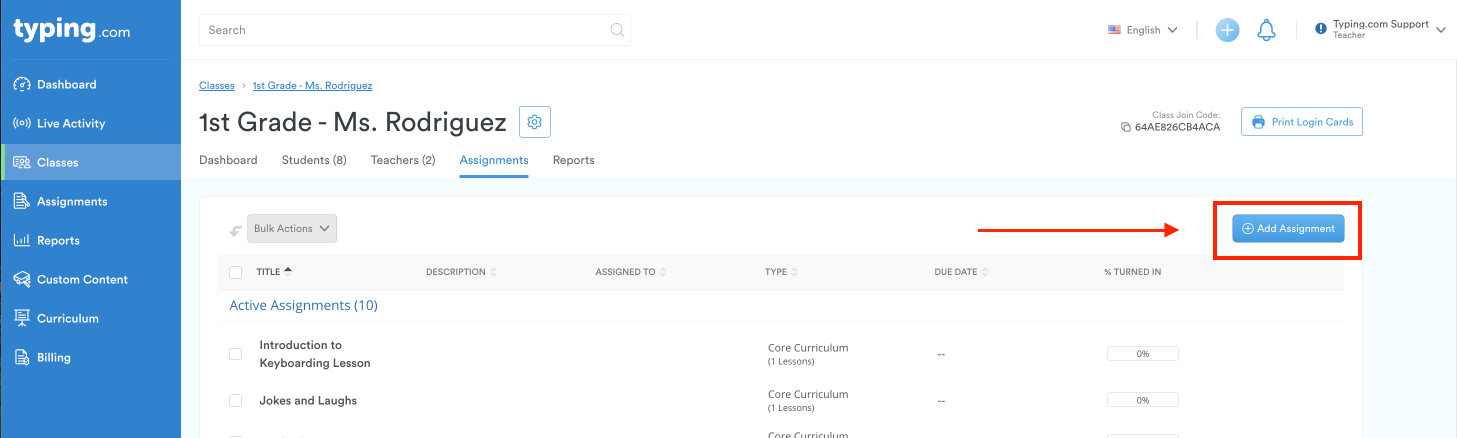
Task: Expand the Bulk Actions dropdown
Action: [x=292, y=229]
